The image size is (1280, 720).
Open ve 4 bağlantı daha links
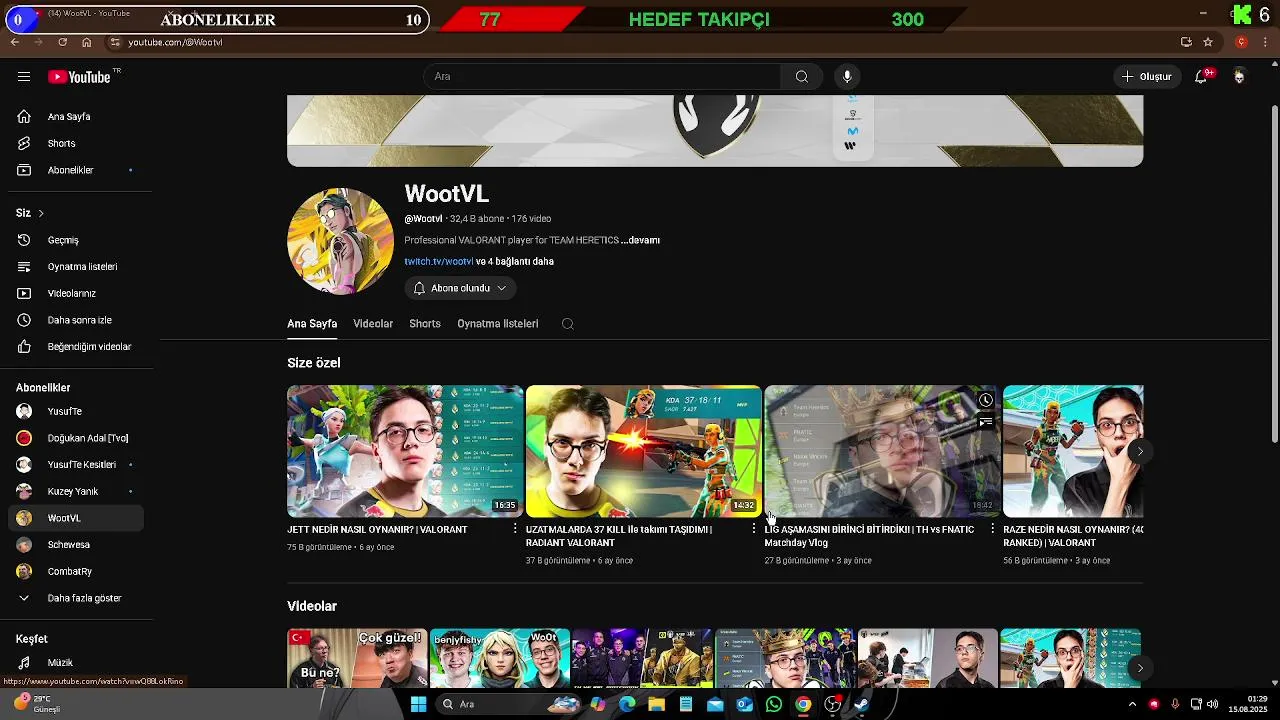tap(515, 262)
